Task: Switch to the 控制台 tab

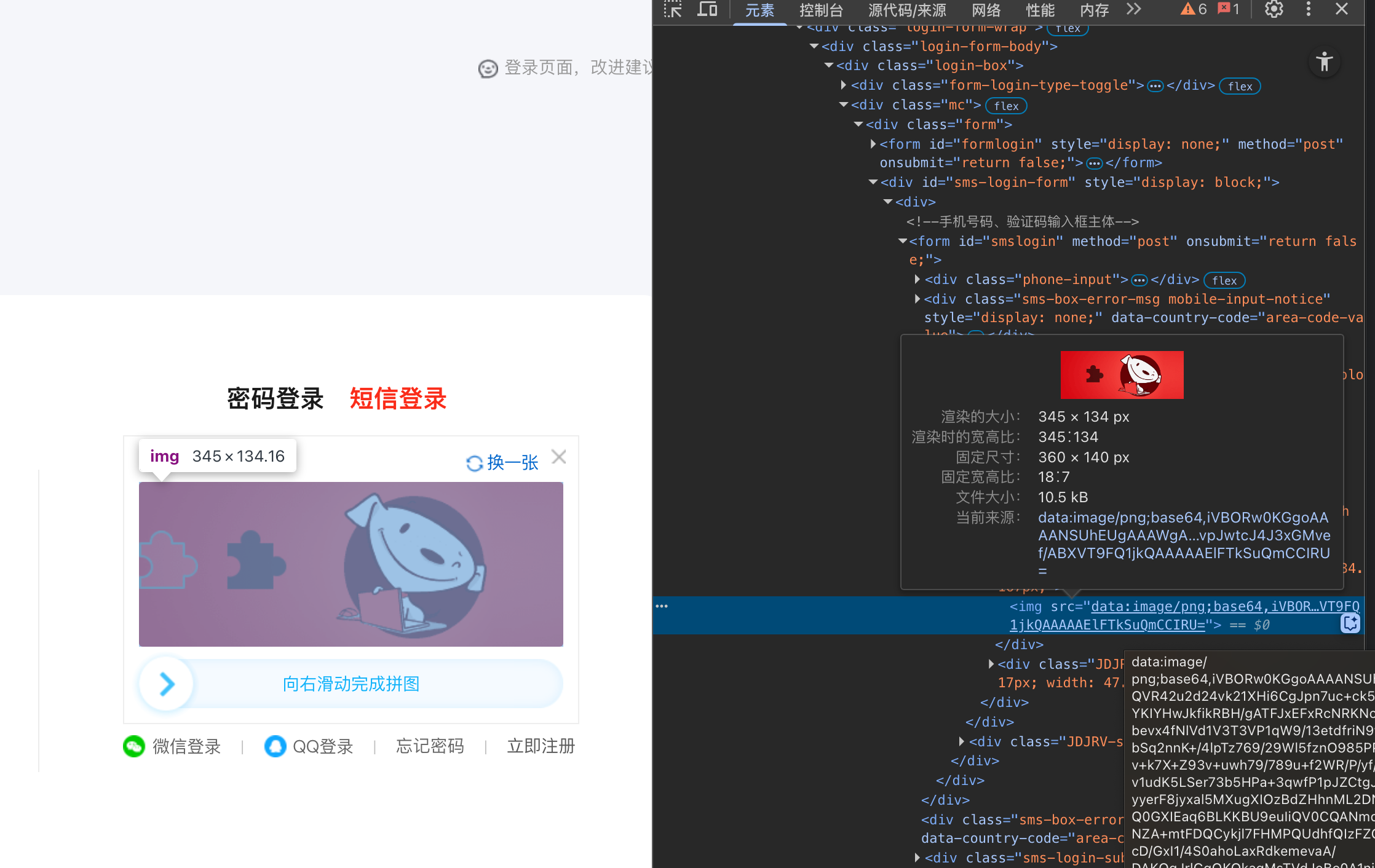Action: point(821,10)
